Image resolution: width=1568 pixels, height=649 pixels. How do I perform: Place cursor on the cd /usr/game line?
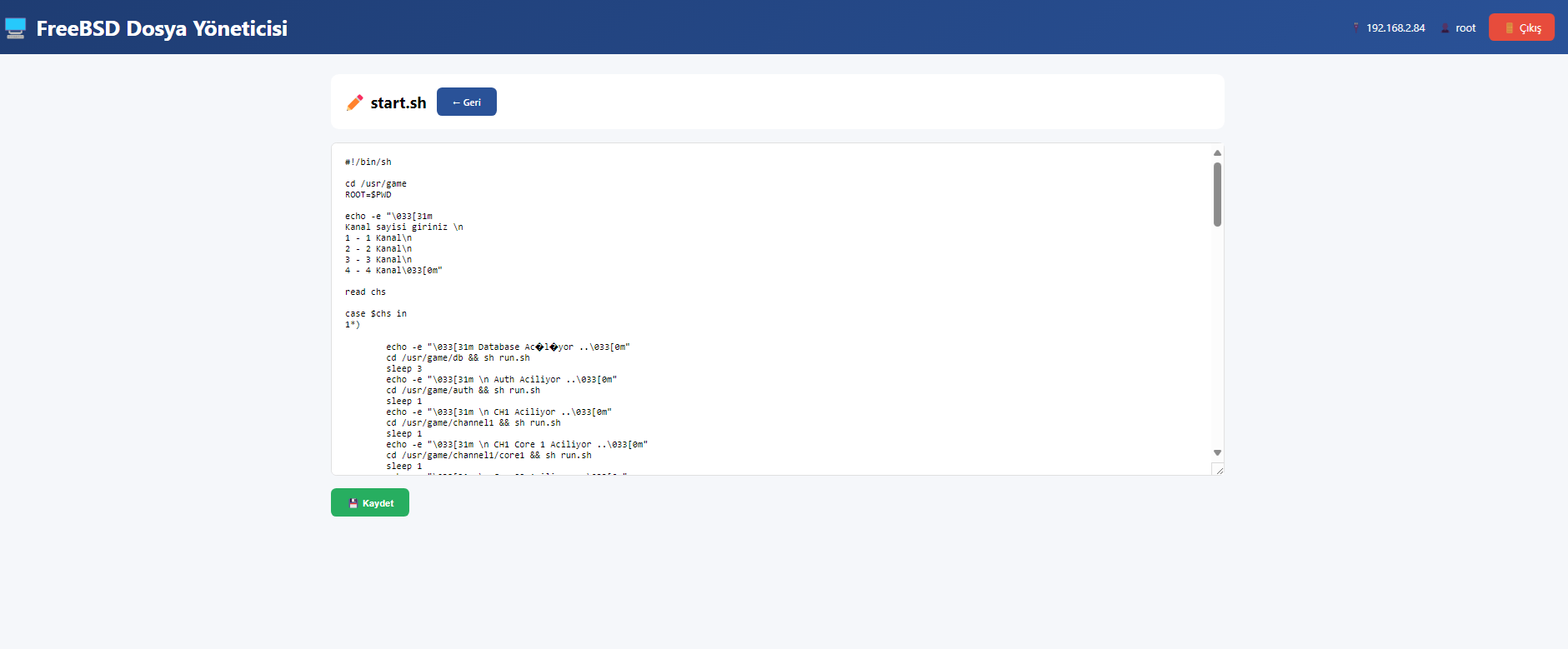(376, 183)
